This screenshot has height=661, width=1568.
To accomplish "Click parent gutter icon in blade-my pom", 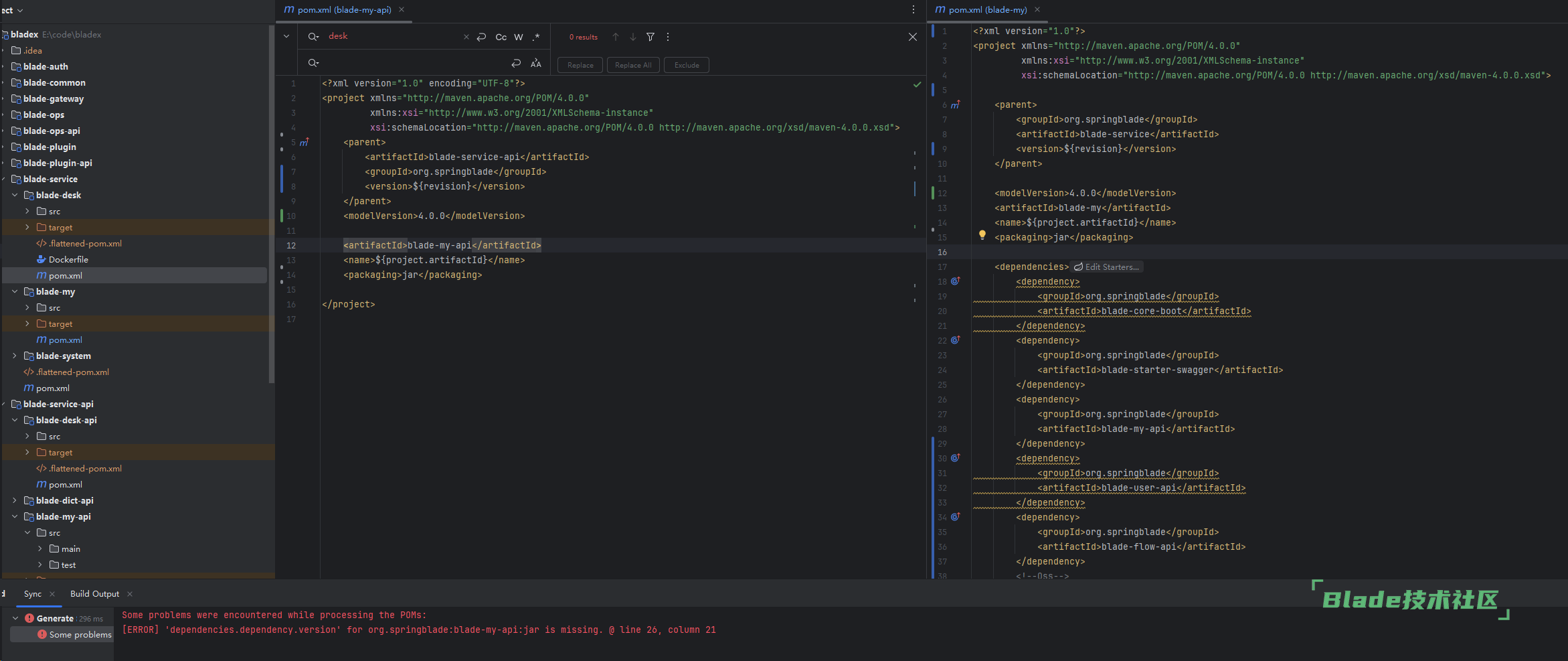I will (956, 104).
